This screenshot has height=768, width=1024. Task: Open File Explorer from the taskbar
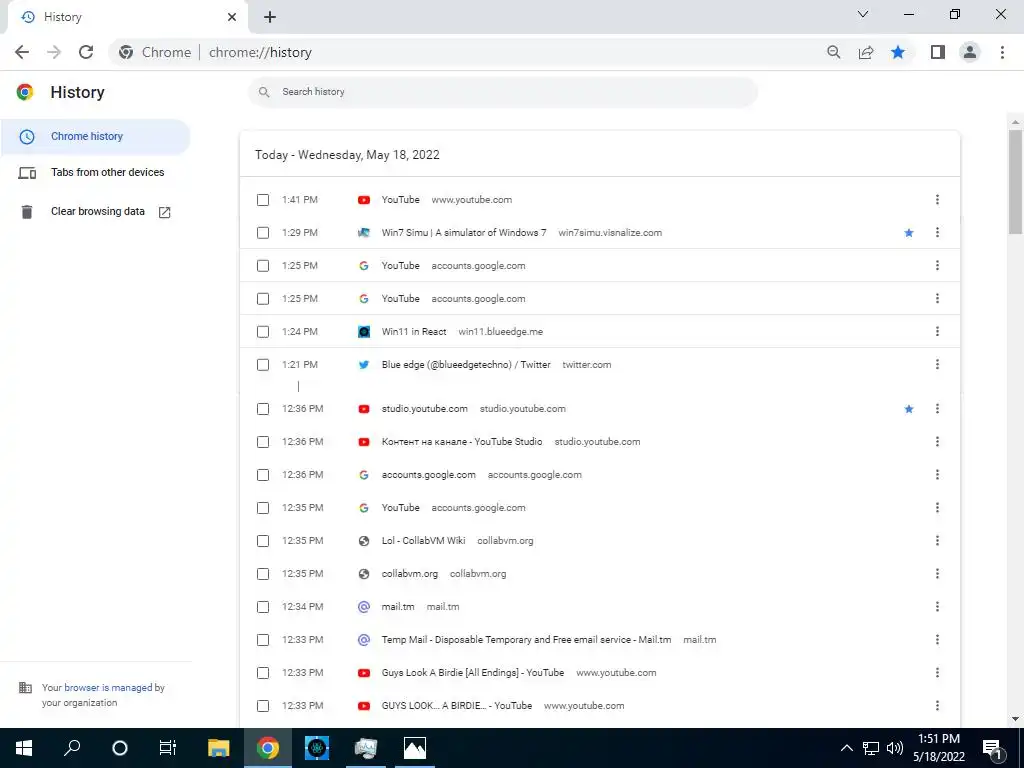[x=219, y=748]
